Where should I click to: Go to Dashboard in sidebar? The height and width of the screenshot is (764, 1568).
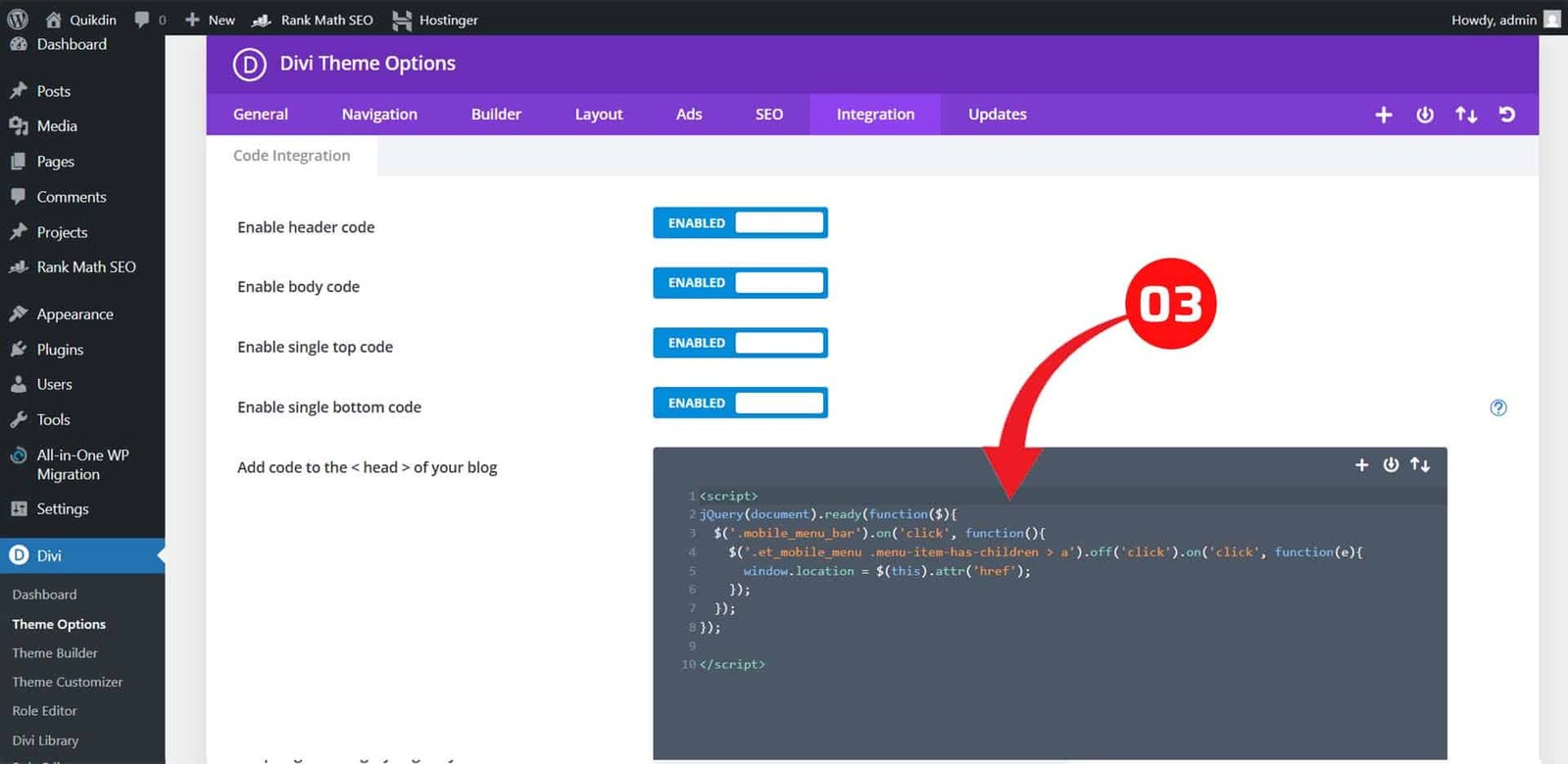(72, 44)
